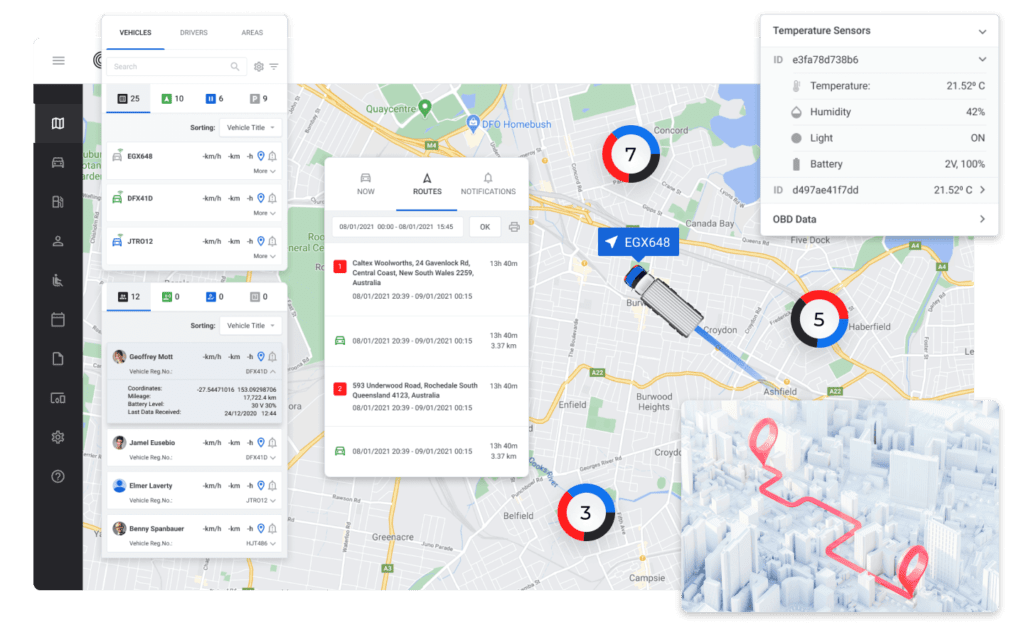
Task: Expand sensor d497ae41f7dd row
Action: (x=982, y=190)
